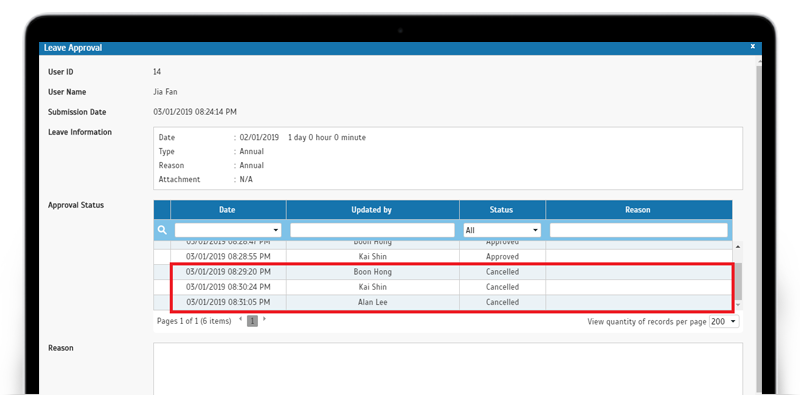Open records per page dropdown showing 200
The width and height of the screenshot is (800, 395).
pyautogui.click(x=724, y=322)
